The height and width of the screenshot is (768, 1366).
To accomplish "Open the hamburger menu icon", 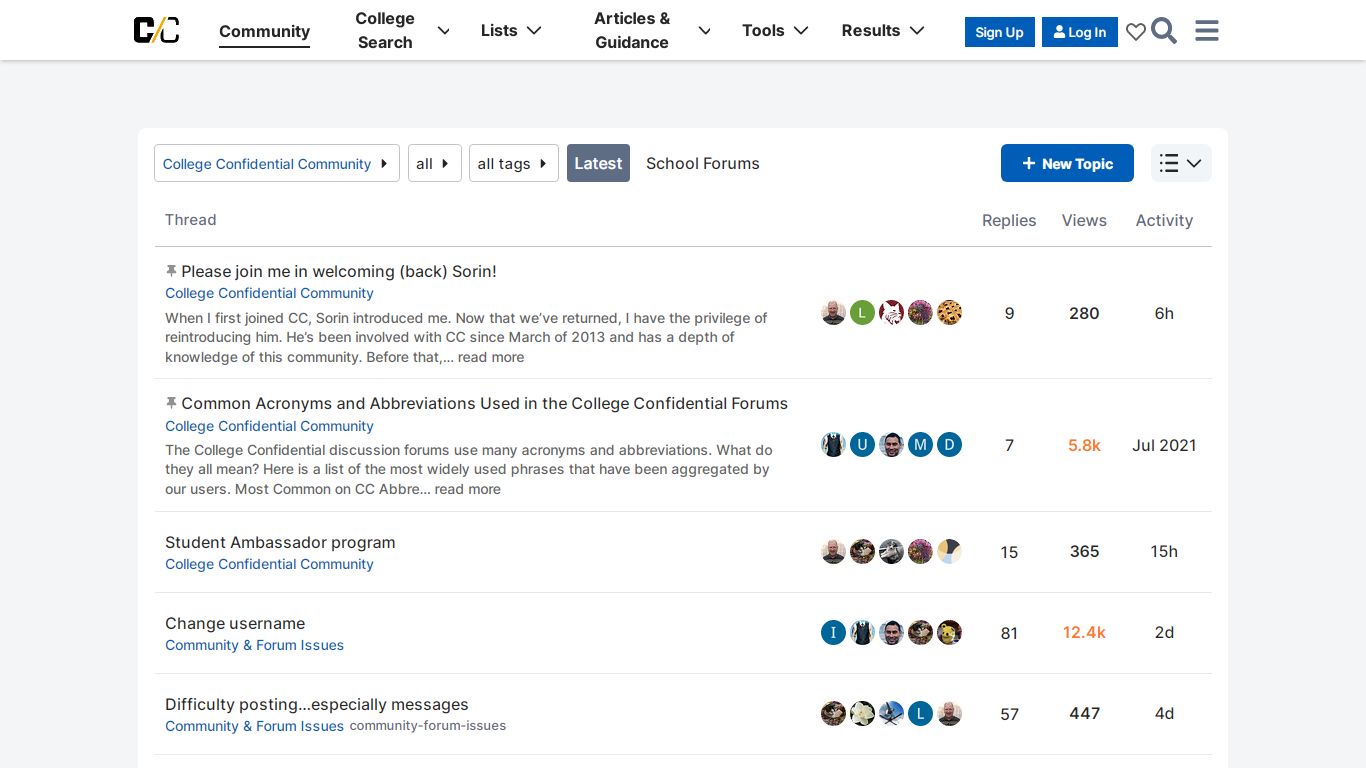I will click(x=1207, y=31).
